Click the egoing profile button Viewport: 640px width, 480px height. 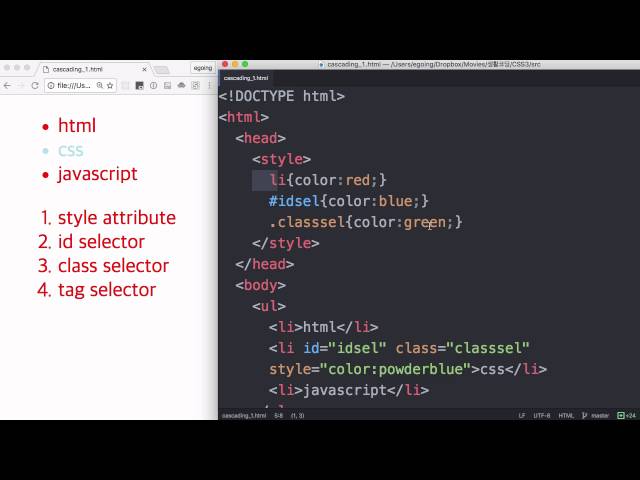click(x=203, y=68)
